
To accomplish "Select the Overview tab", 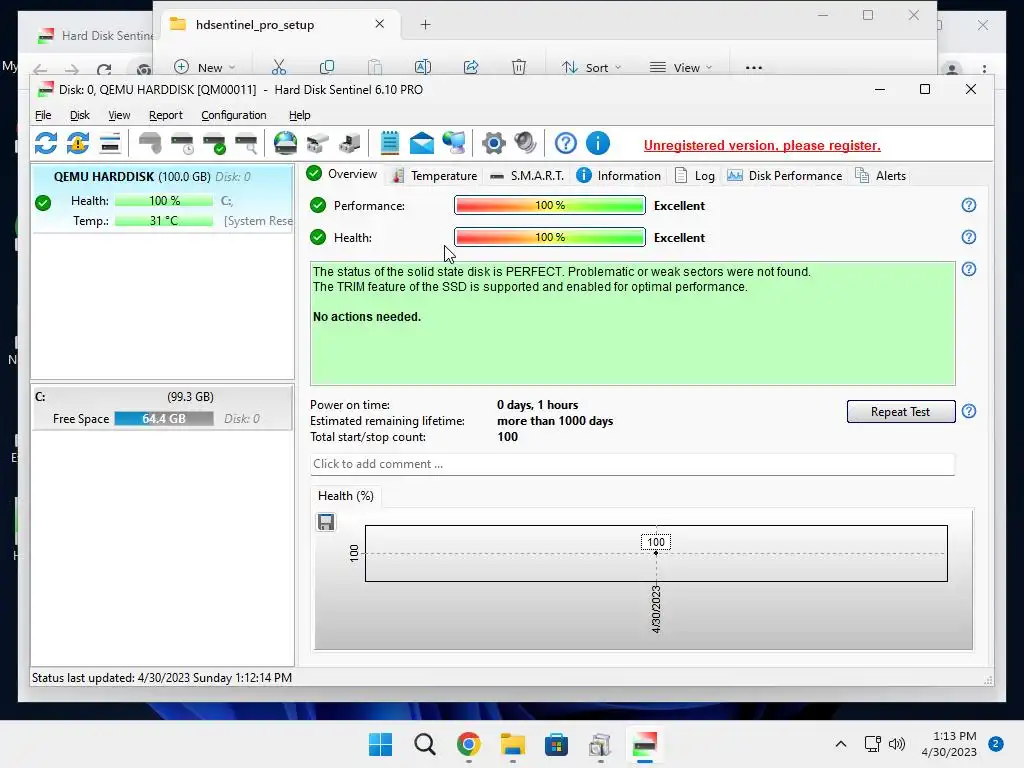I will 342,174.
